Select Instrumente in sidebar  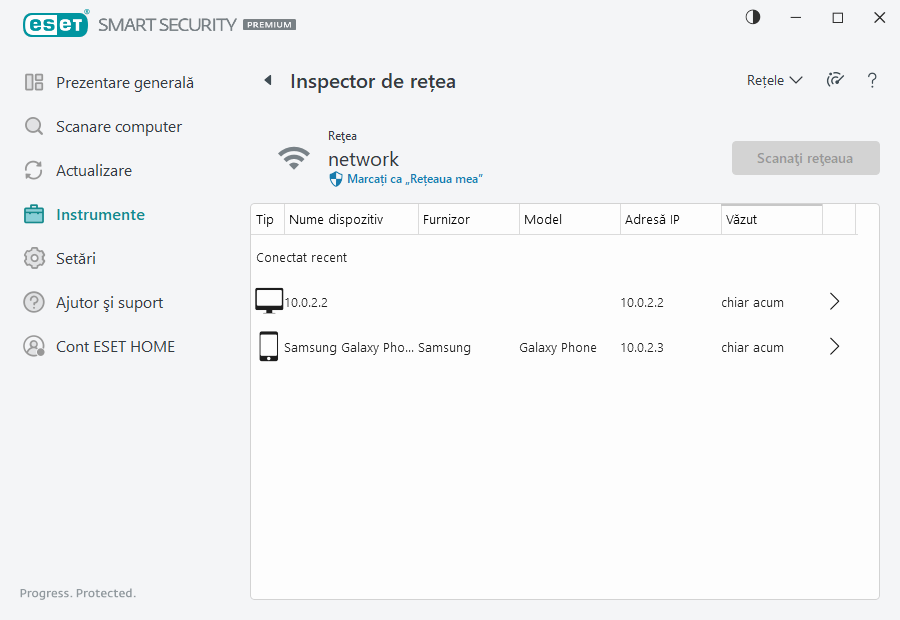[100, 215]
